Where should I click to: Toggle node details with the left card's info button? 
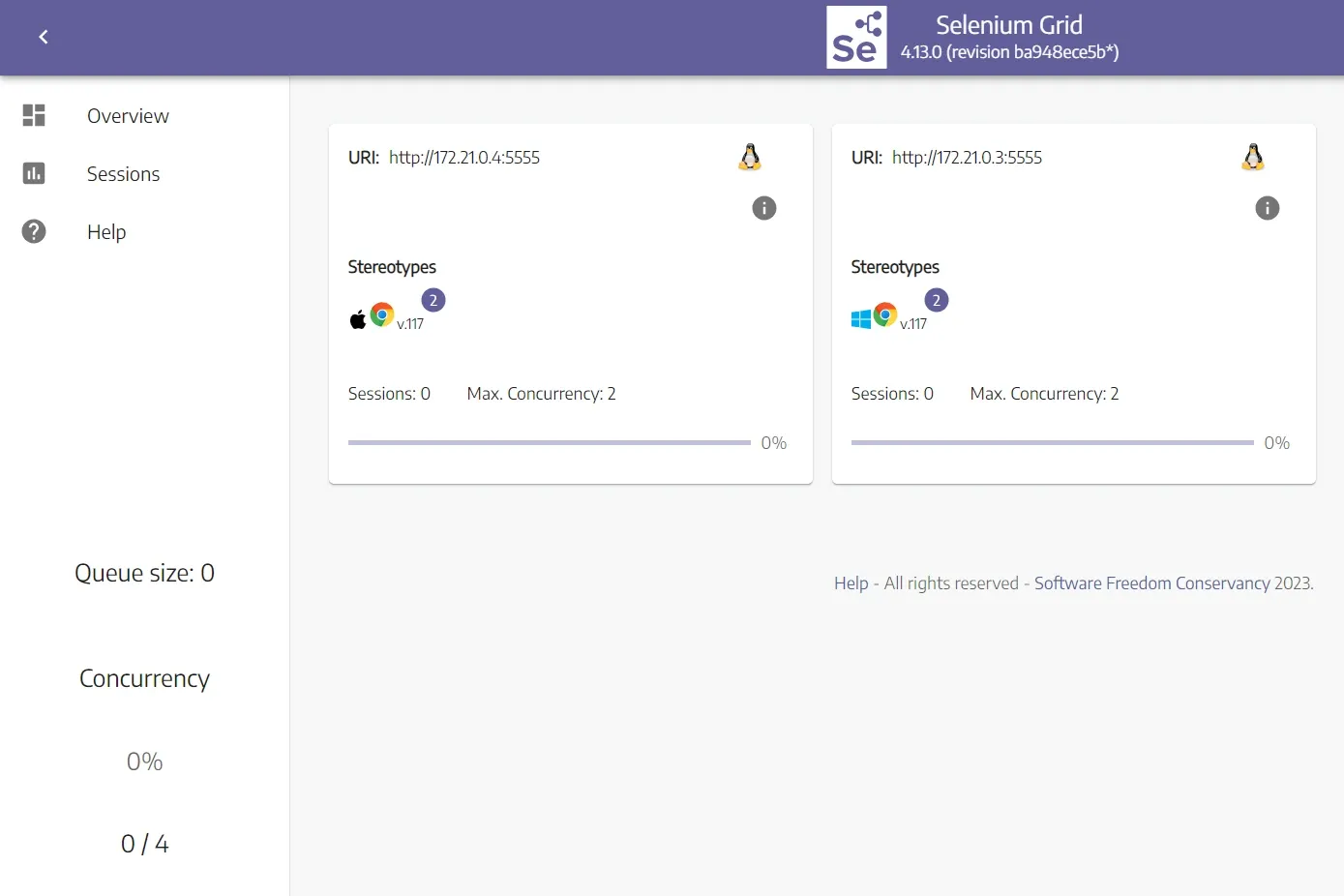(x=764, y=207)
